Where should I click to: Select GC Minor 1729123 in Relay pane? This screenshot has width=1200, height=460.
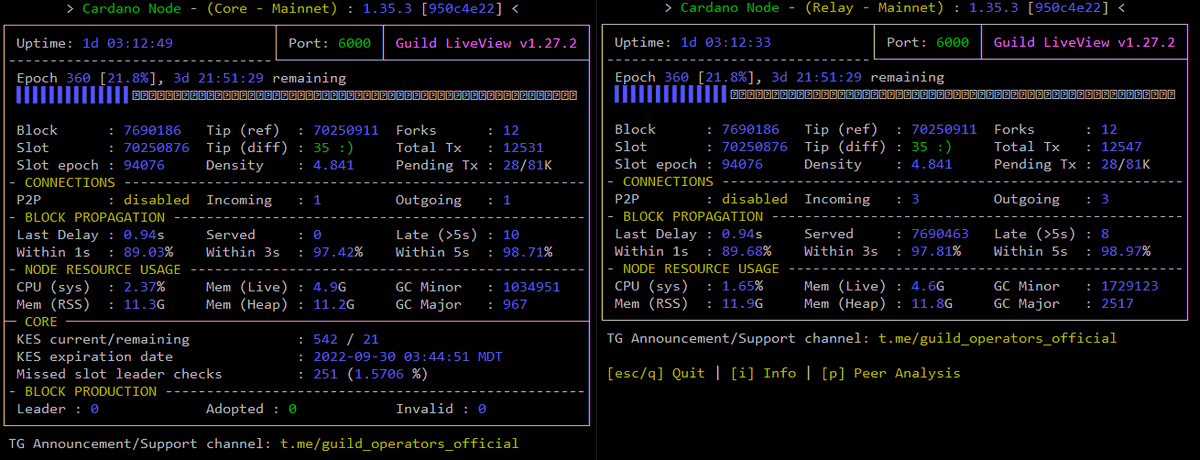point(1130,287)
